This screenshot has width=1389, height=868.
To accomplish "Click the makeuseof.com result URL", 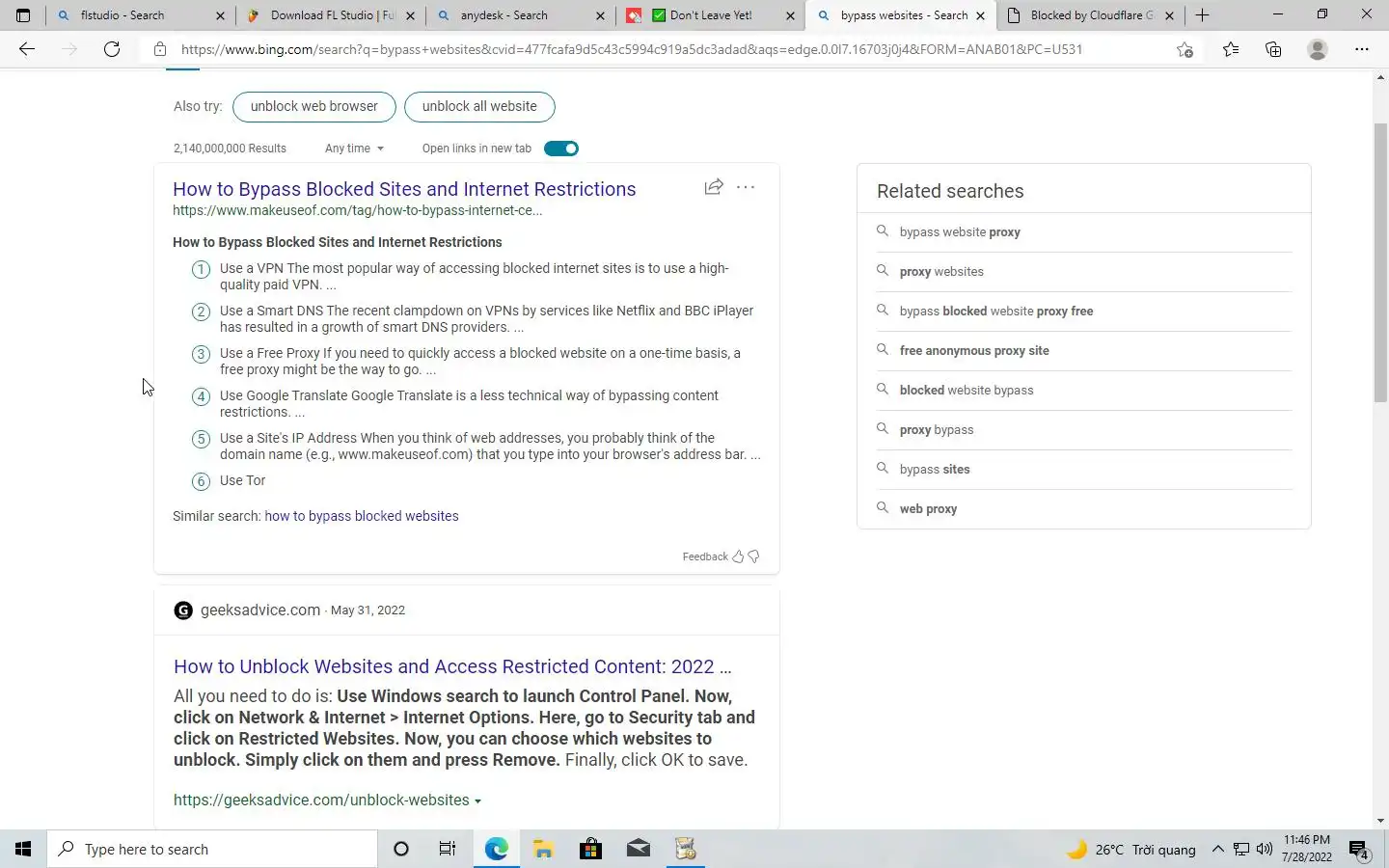I will point(358,210).
